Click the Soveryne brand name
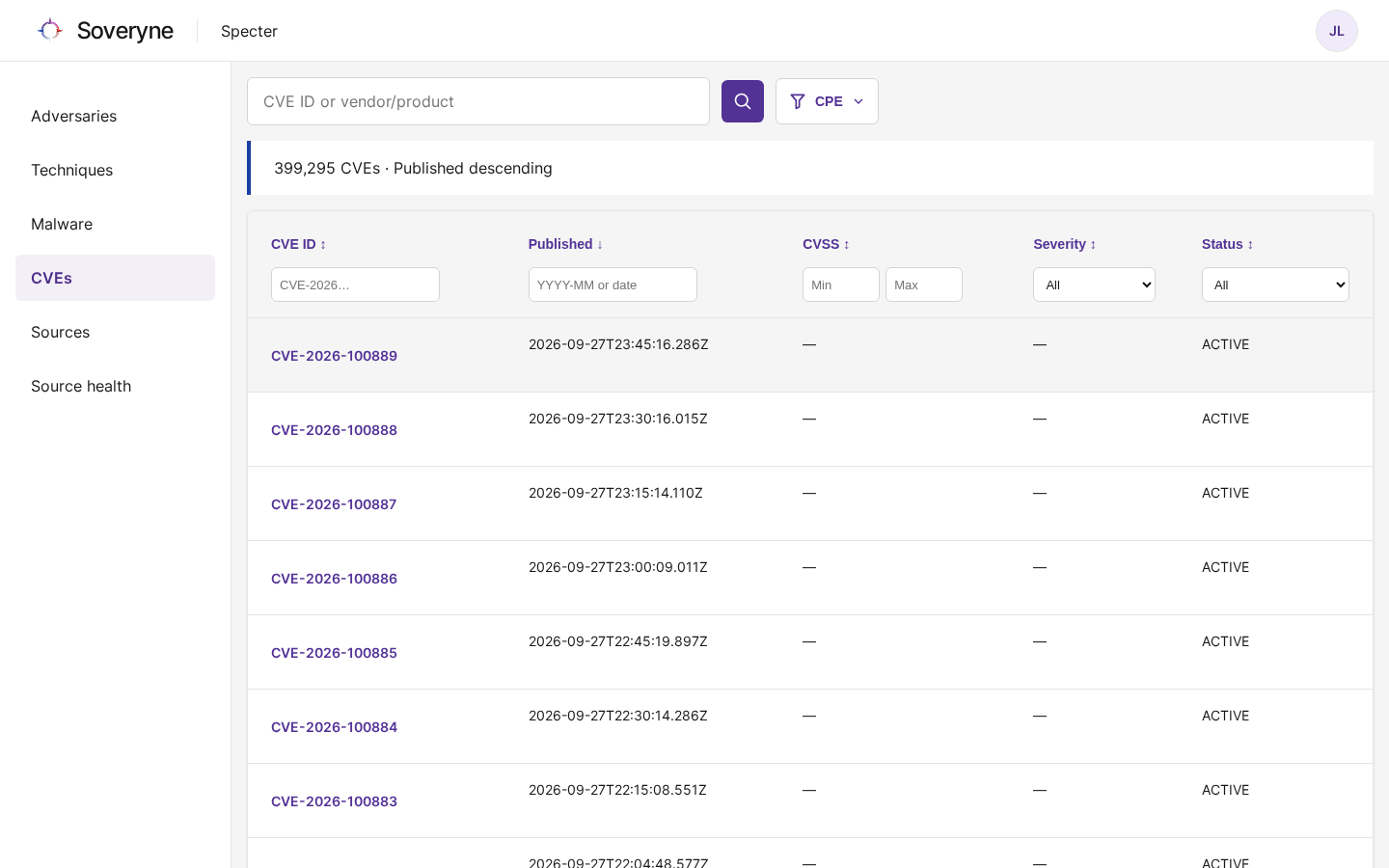Screen dimensions: 1389x868 click(125, 31)
